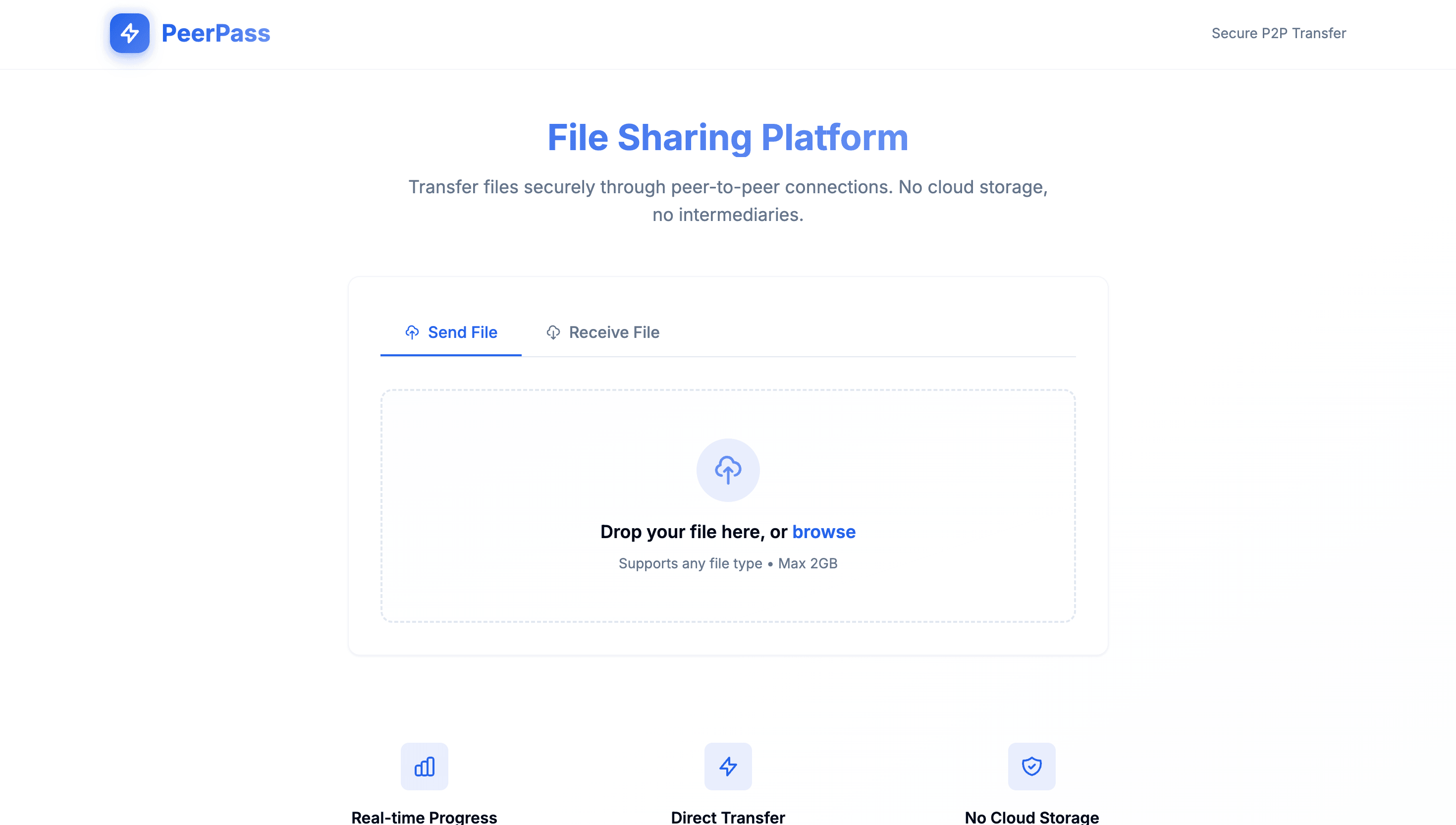Image resolution: width=1456 pixels, height=825 pixels.
Task: Click the PeerPass brand name
Action: tap(216, 33)
